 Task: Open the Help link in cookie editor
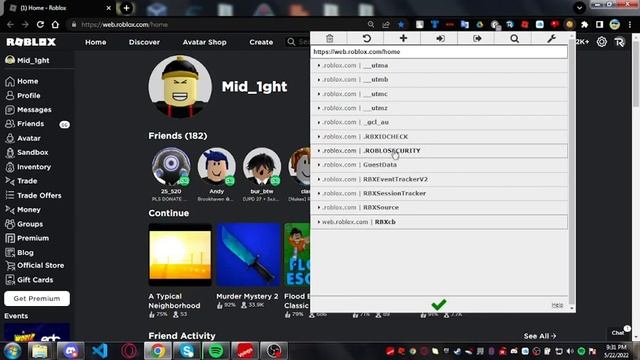tap(557, 305)
